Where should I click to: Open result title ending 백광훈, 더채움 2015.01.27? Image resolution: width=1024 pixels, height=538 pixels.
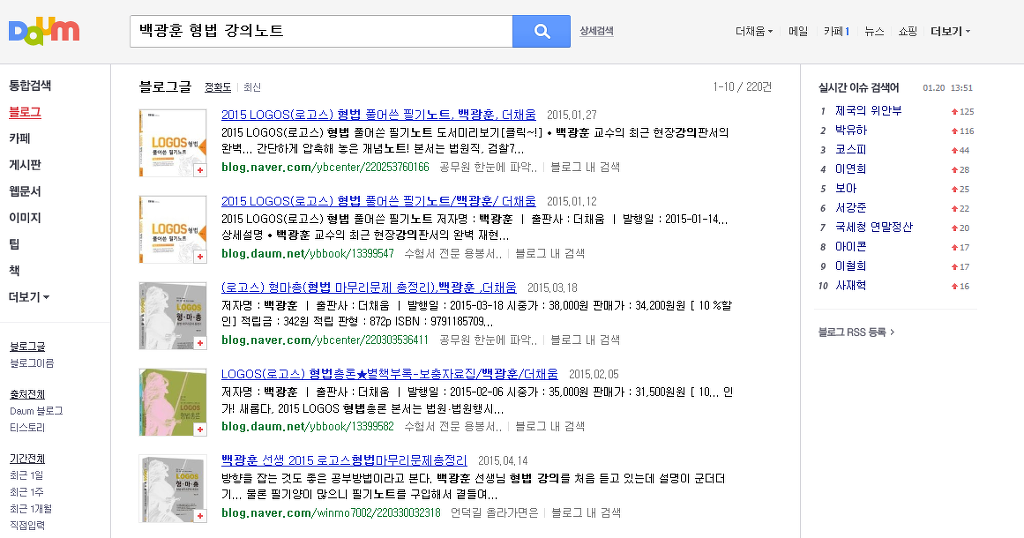point(378,114)
